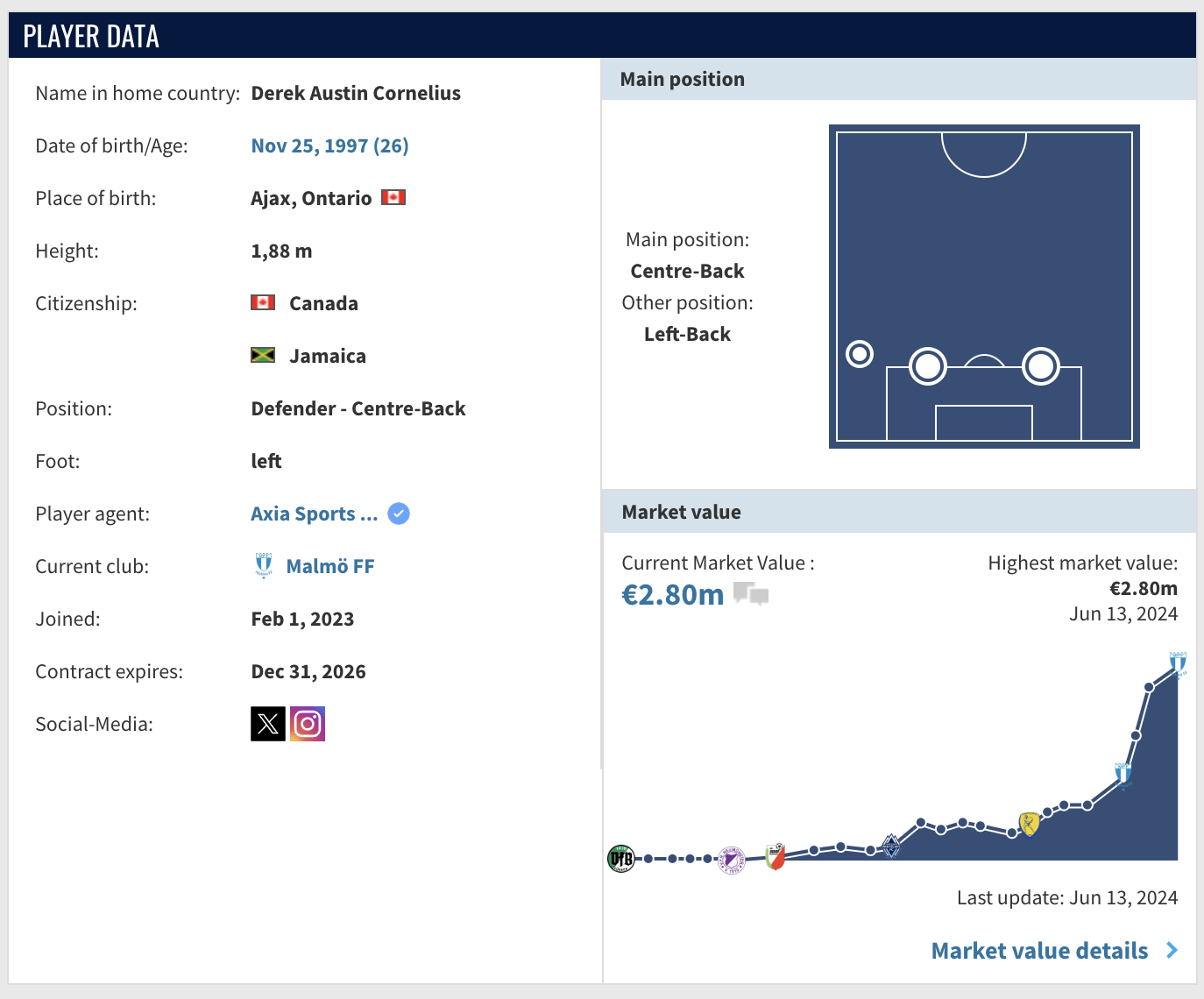The width and height of the screenshot is (1204, 999).
Task: Open the Axia Sports agent link
Action: pos(314,514)
